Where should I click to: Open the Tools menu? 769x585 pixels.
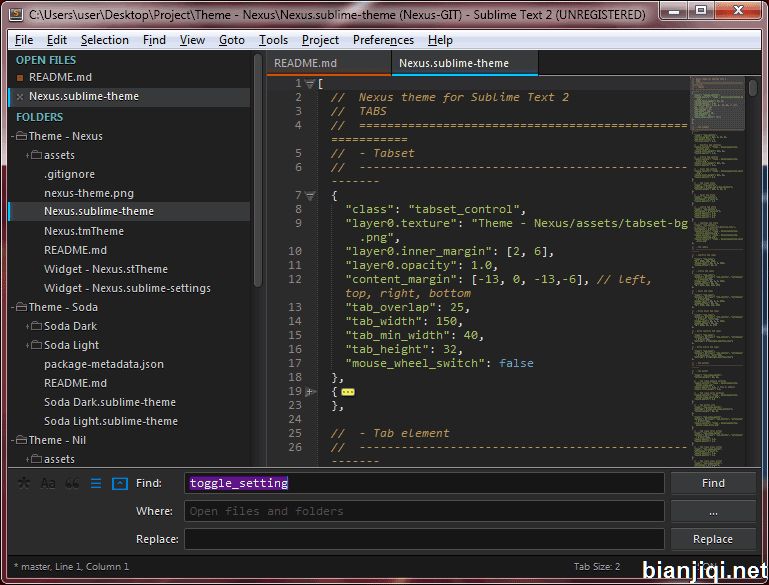273,40
